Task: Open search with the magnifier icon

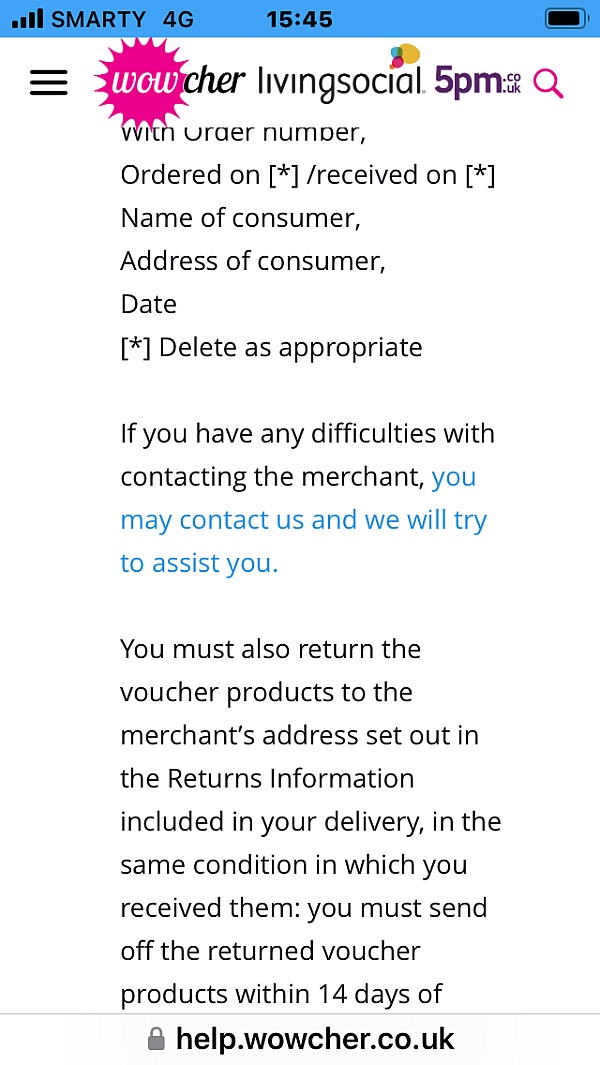Action: tap(548, 83)
